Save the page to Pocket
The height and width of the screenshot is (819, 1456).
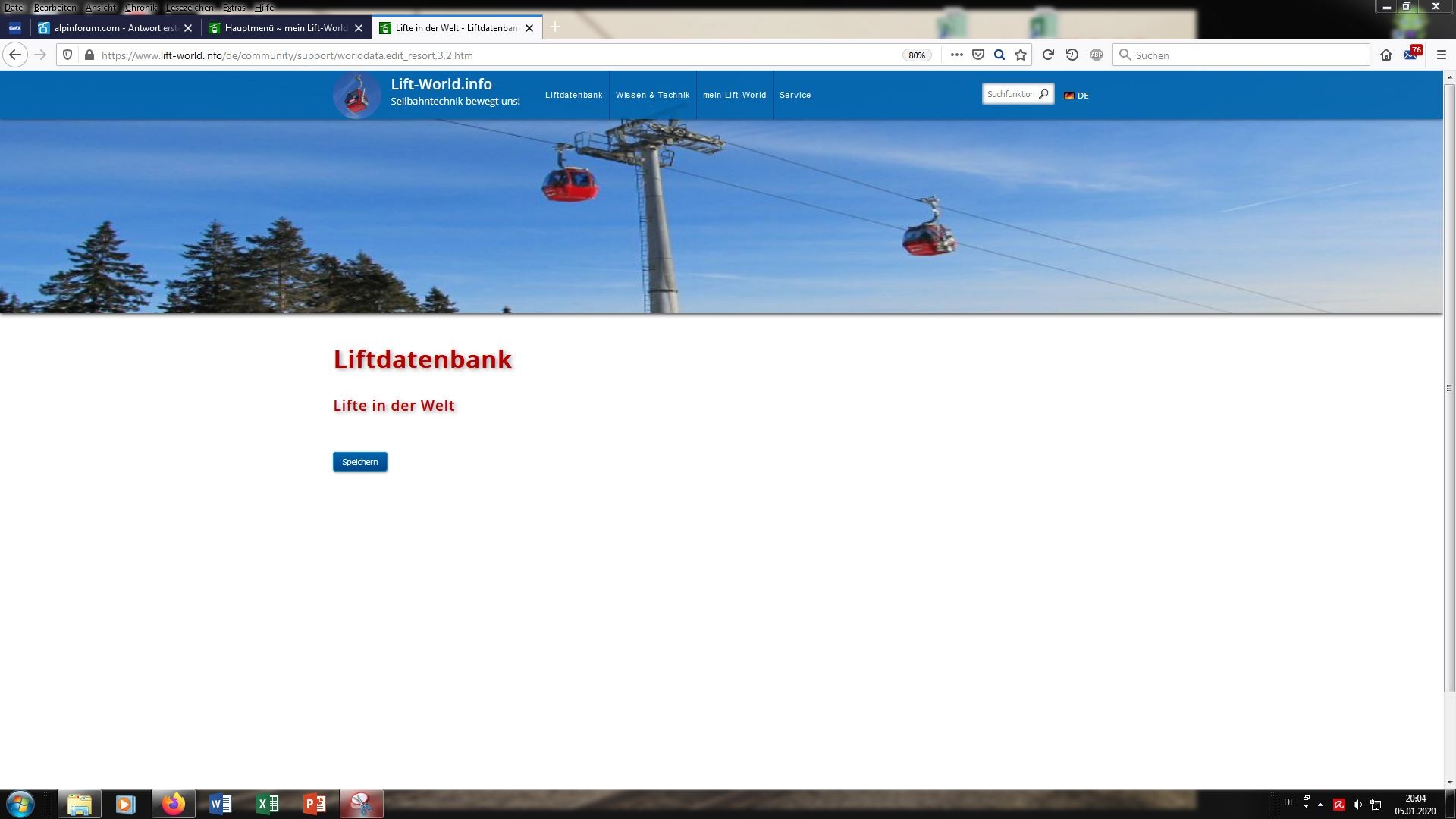[x=978, y=55]
